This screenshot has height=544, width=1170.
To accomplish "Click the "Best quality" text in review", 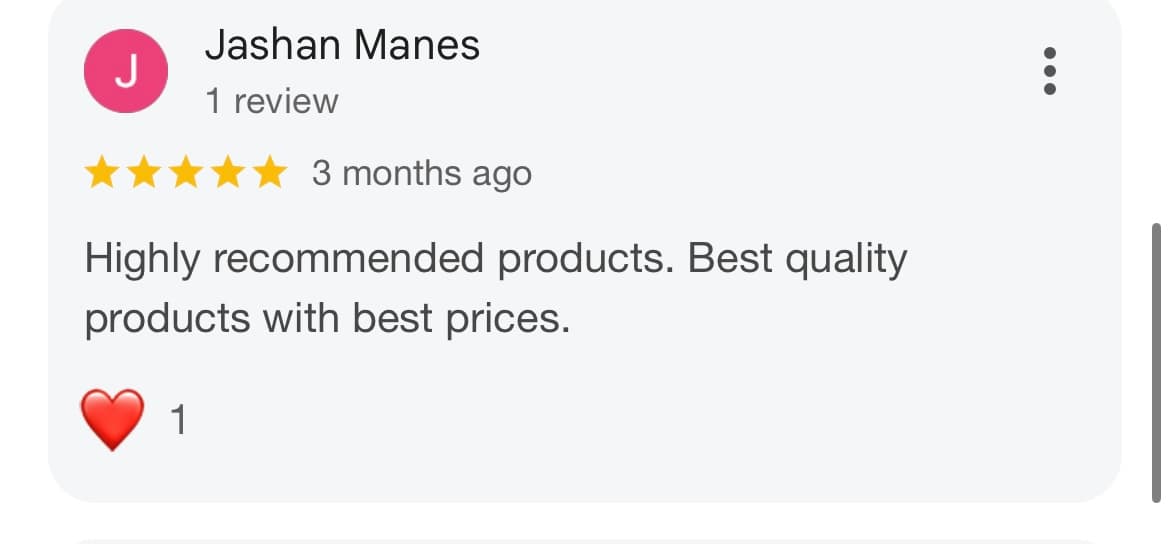I will pos(798,259).
